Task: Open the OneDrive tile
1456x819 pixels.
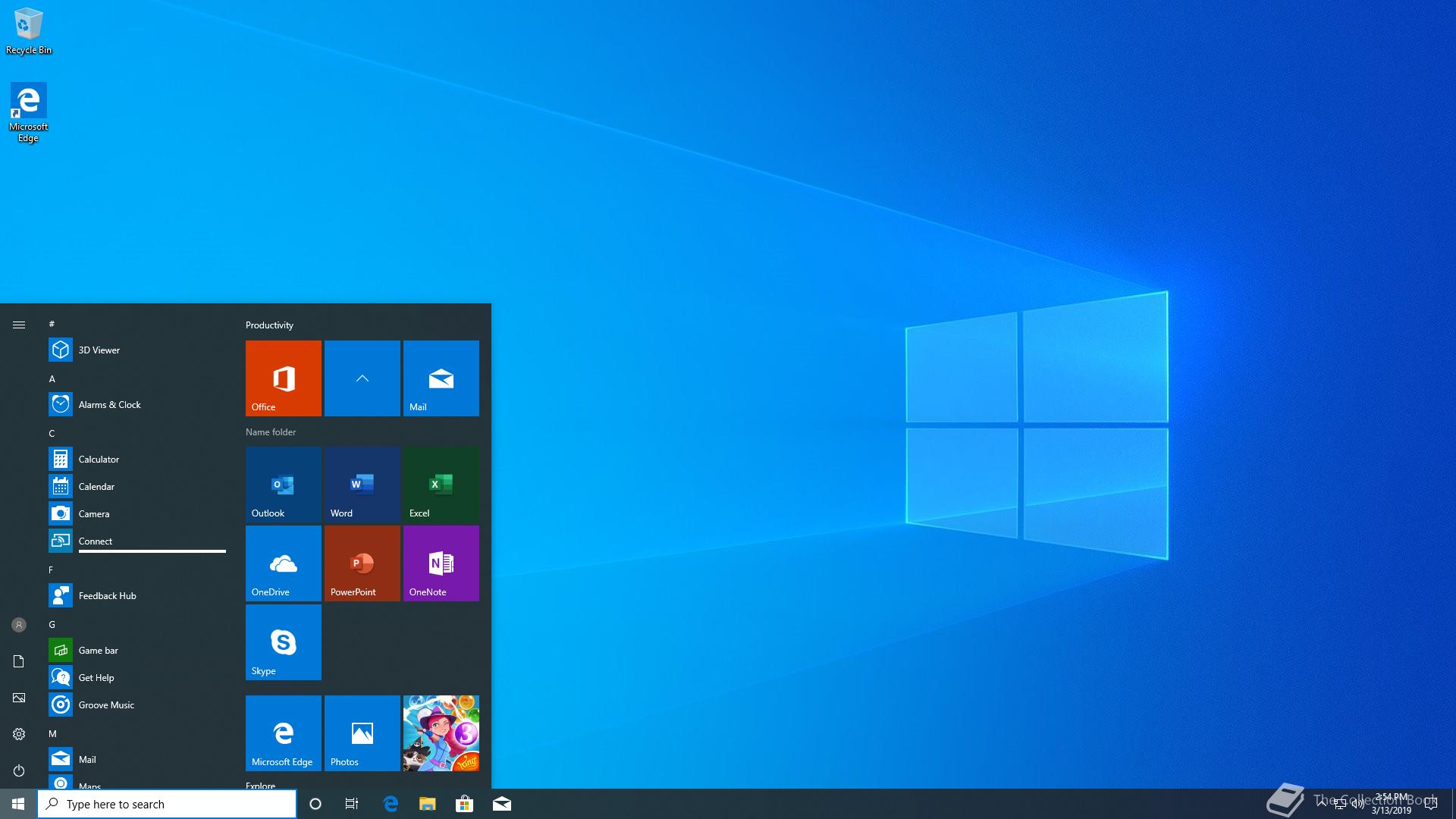Action: point(283,563)
